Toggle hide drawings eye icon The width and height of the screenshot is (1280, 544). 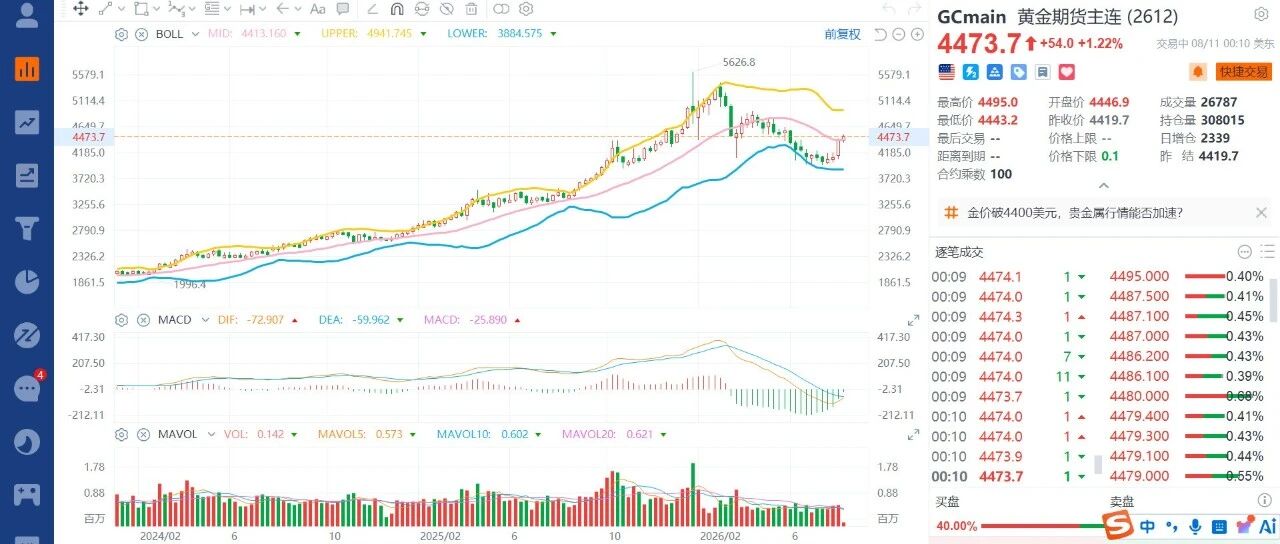coord(447,9)
